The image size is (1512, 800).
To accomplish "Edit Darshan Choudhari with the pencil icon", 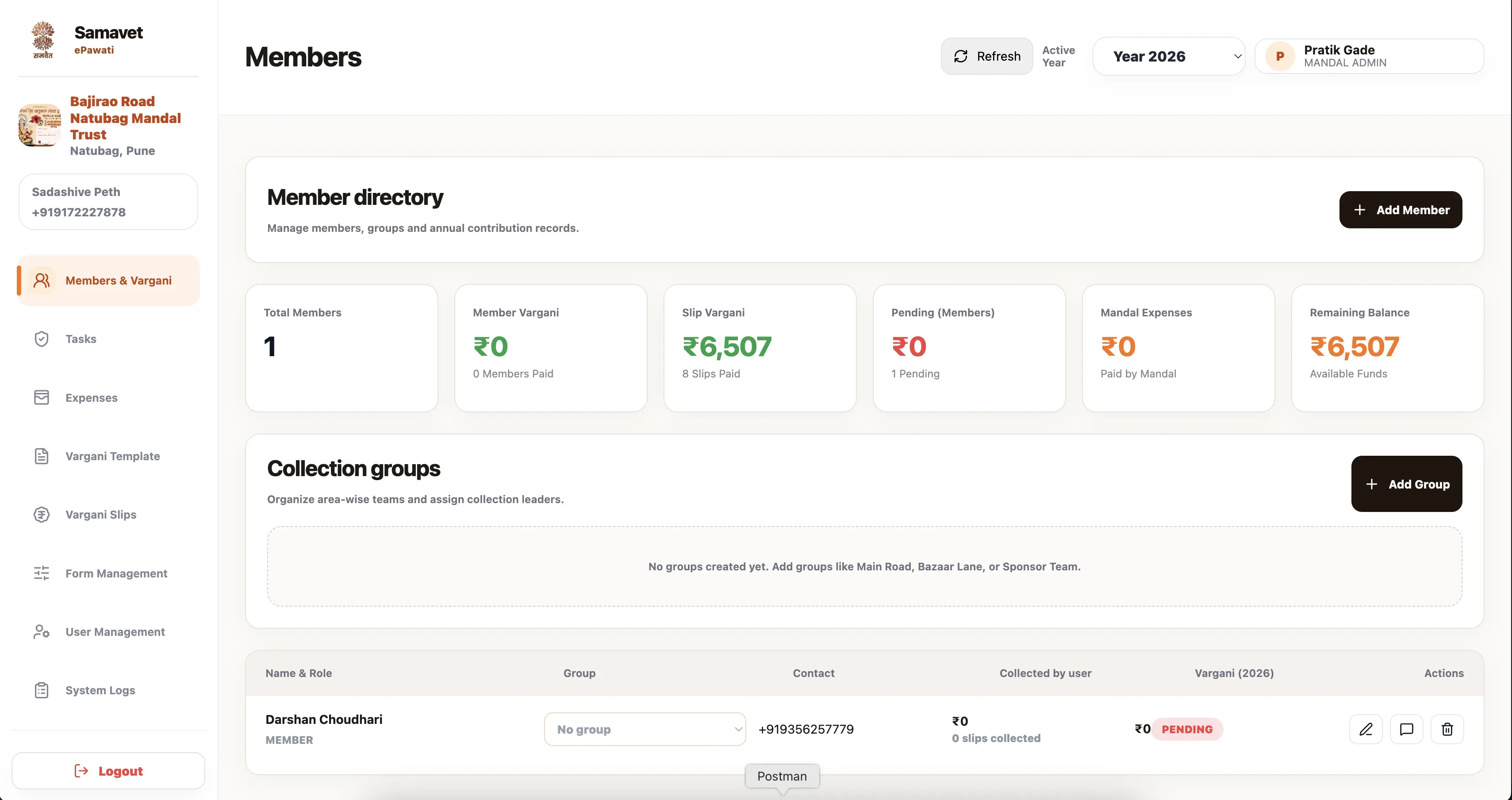I will pyautogui.click(x=1366, y=729).
